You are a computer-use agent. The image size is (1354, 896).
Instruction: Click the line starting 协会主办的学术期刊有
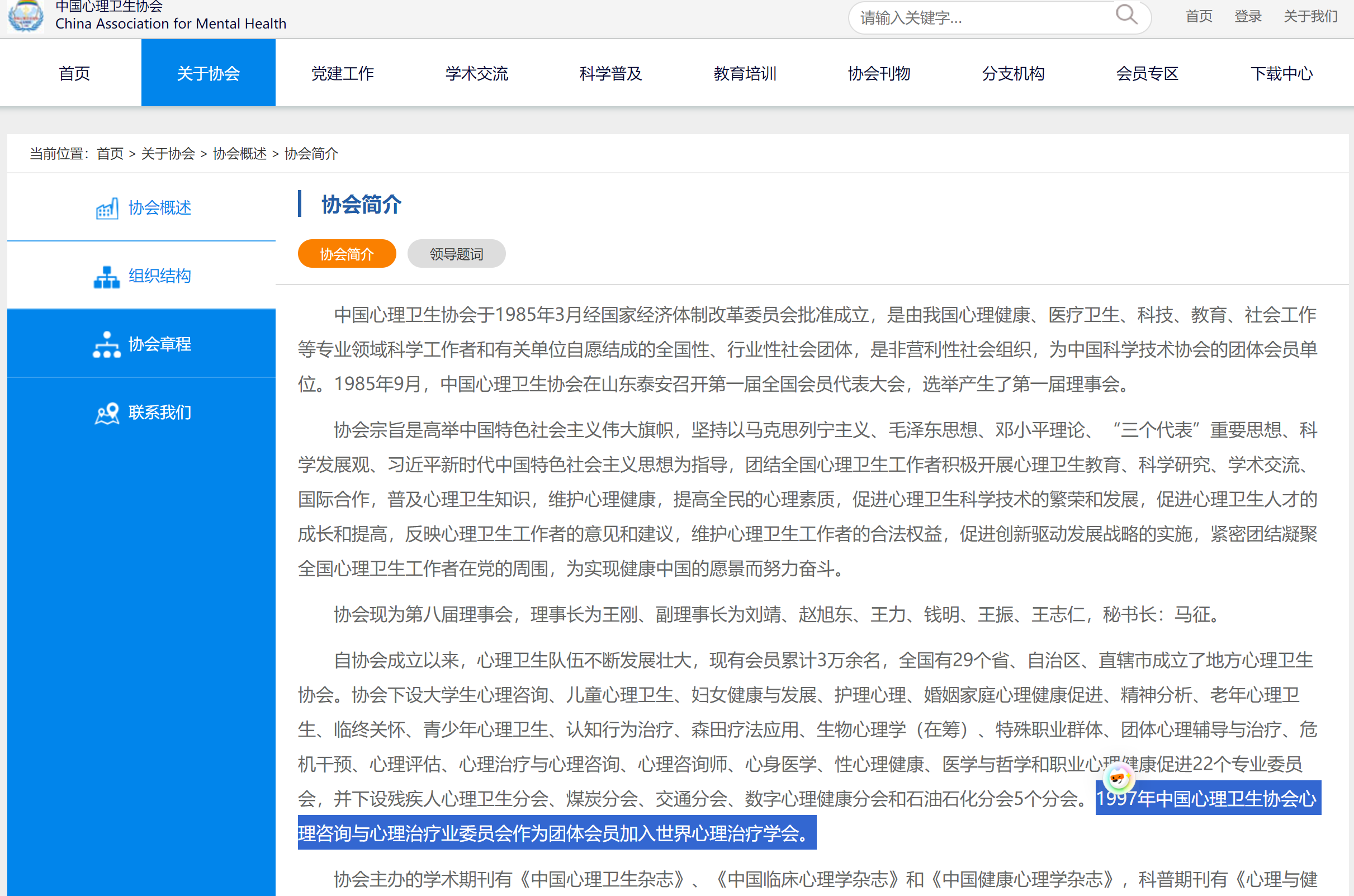(x=825, y=879)
